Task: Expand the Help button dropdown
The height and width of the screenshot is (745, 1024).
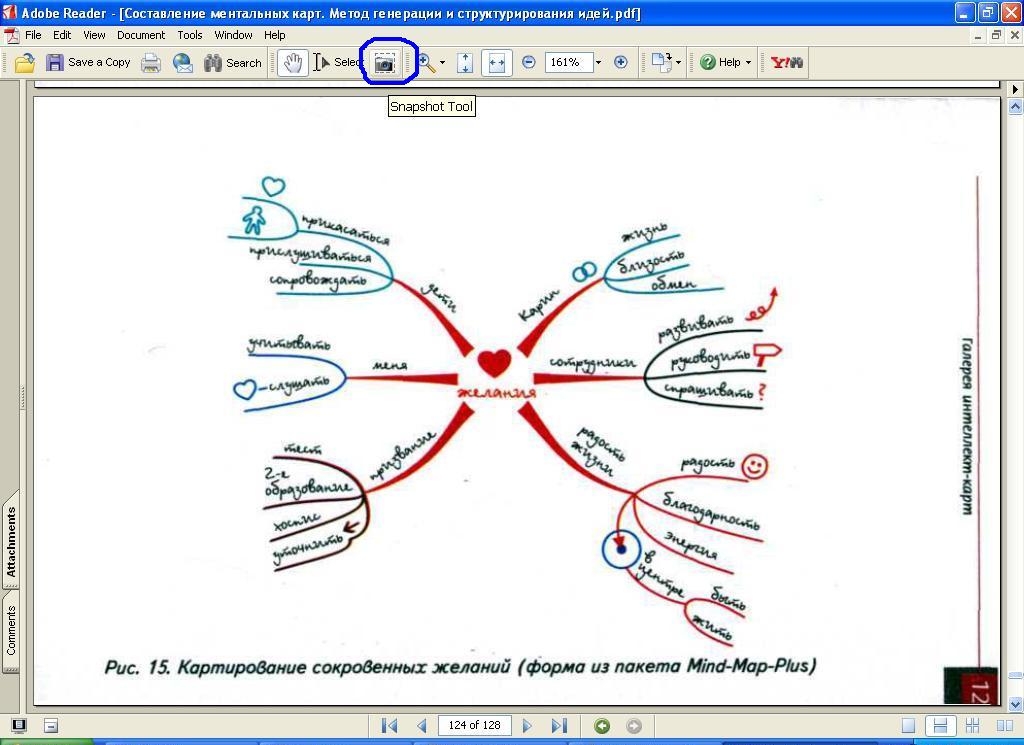Action: point(748,62)
